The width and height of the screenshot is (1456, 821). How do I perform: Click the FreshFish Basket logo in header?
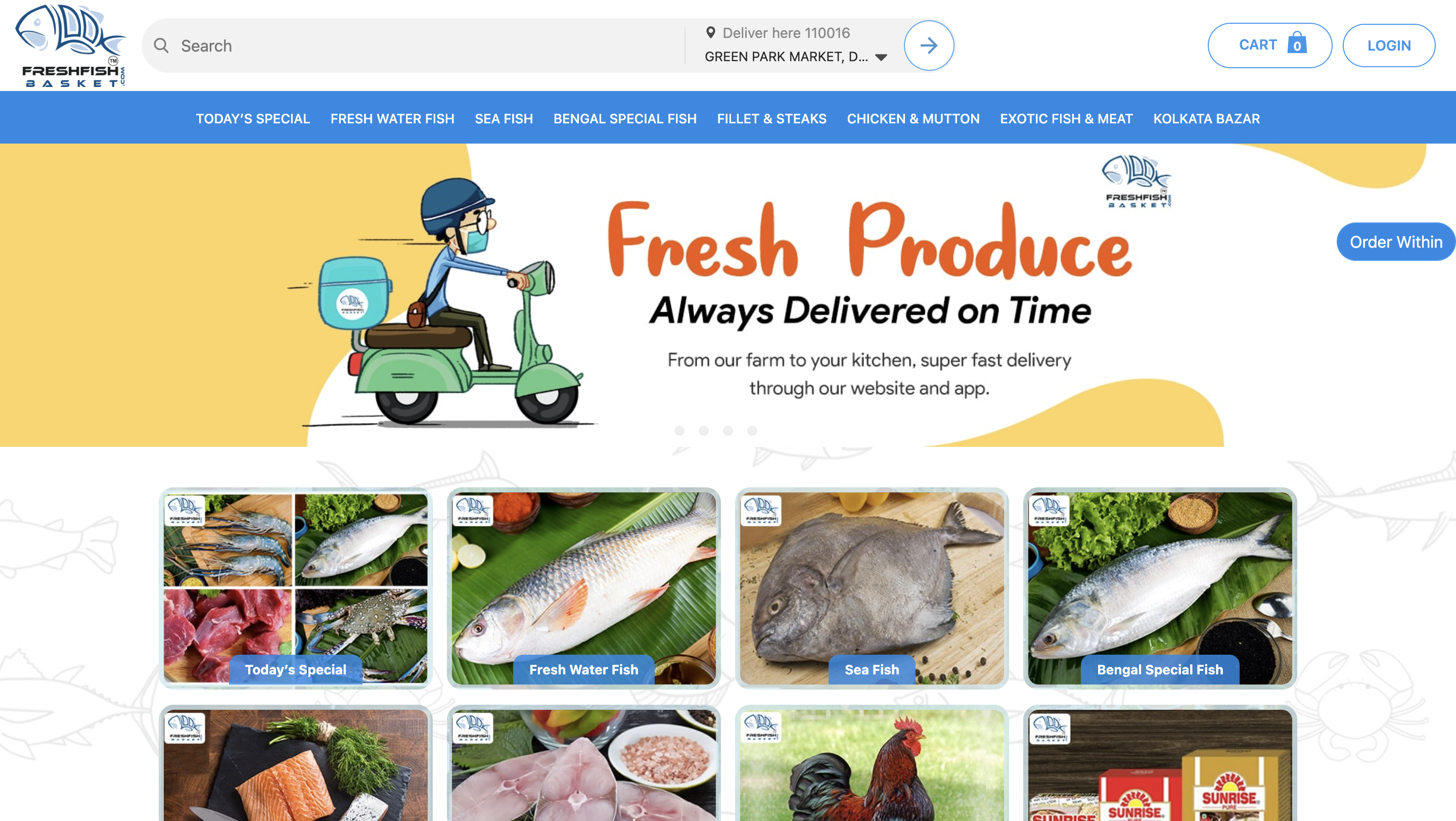[70, 45]
